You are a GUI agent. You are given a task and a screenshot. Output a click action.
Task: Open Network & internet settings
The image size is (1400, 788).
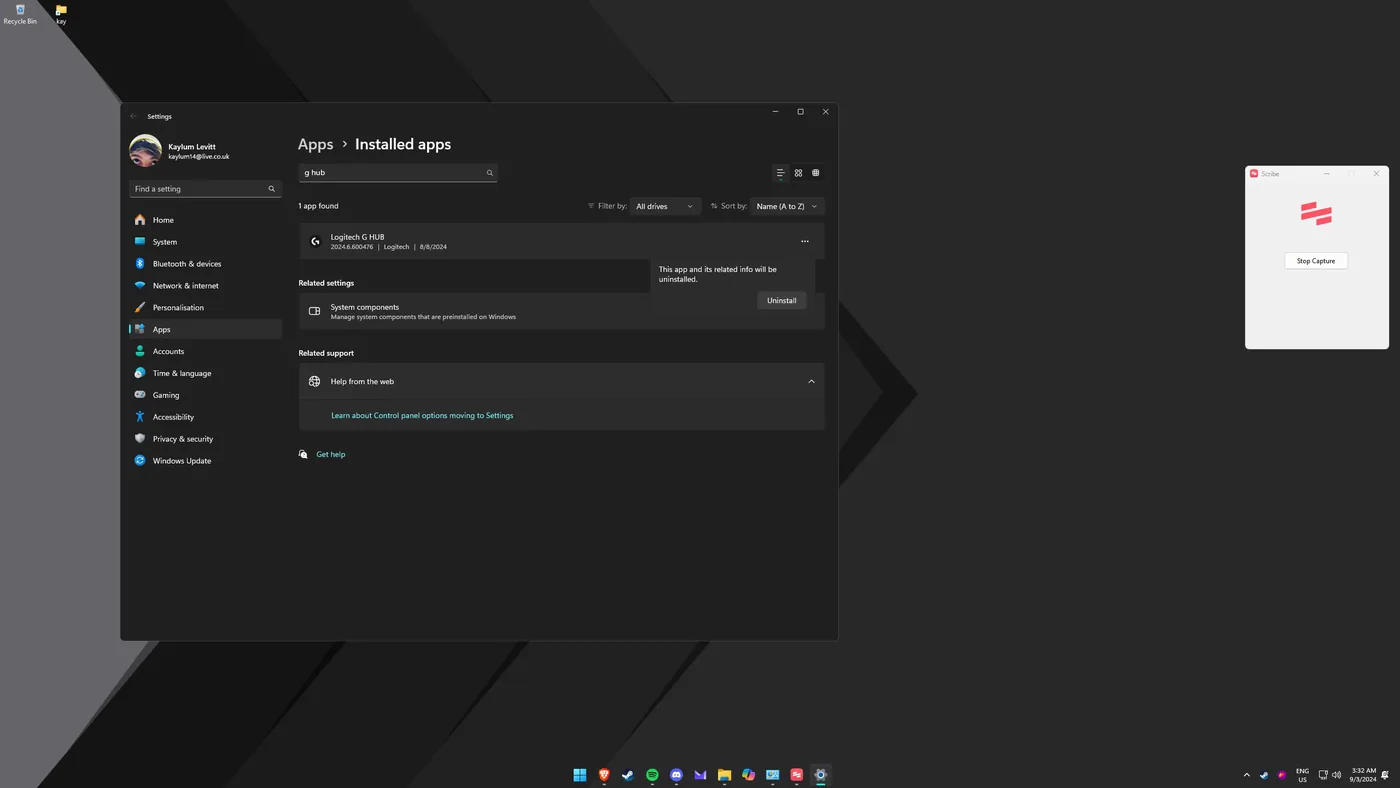[205, 286]
